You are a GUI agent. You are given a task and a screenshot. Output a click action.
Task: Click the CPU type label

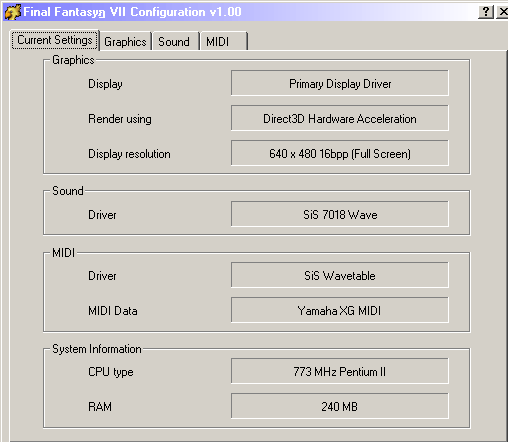point(111,372)
